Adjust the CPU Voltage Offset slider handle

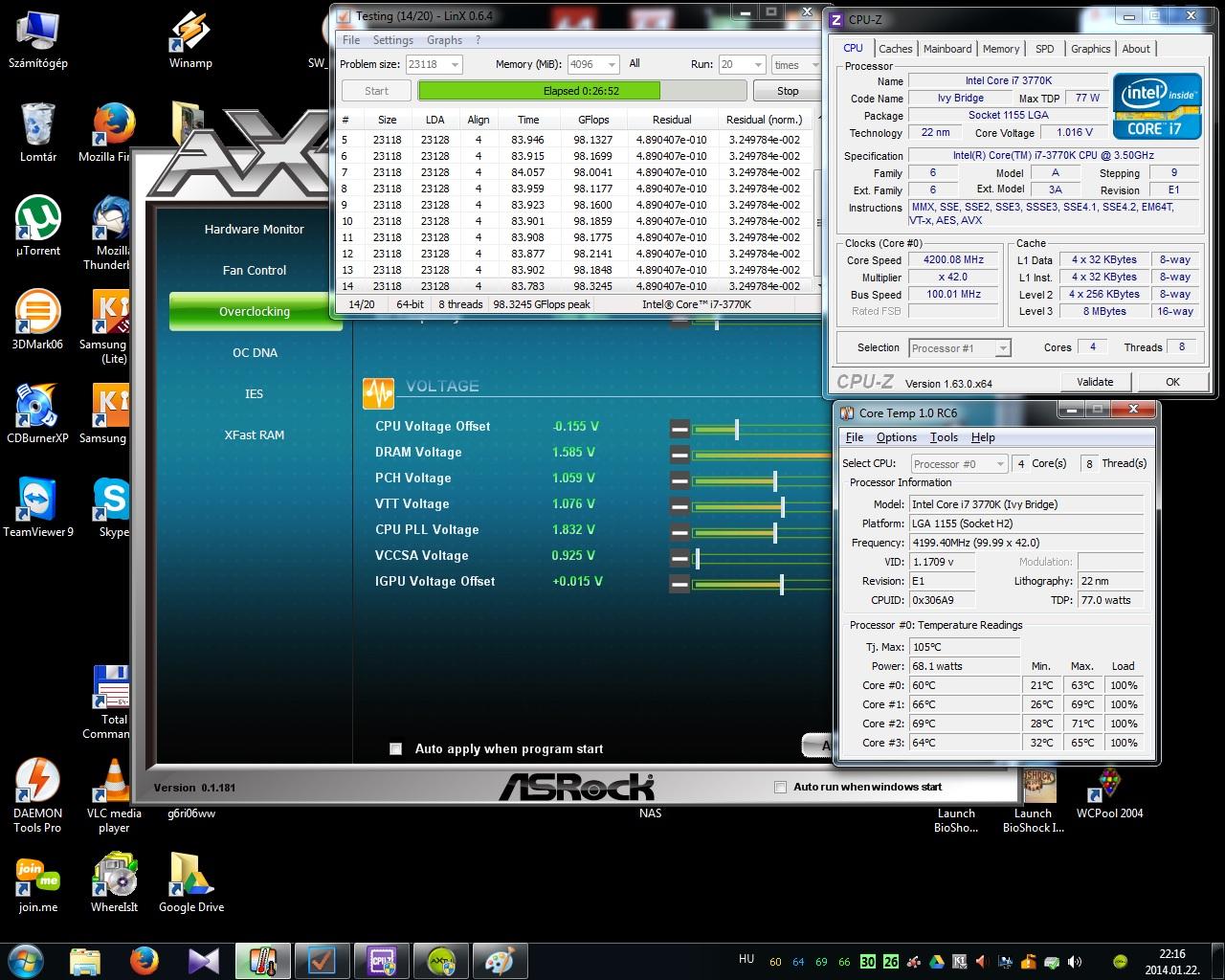(736, 430)
